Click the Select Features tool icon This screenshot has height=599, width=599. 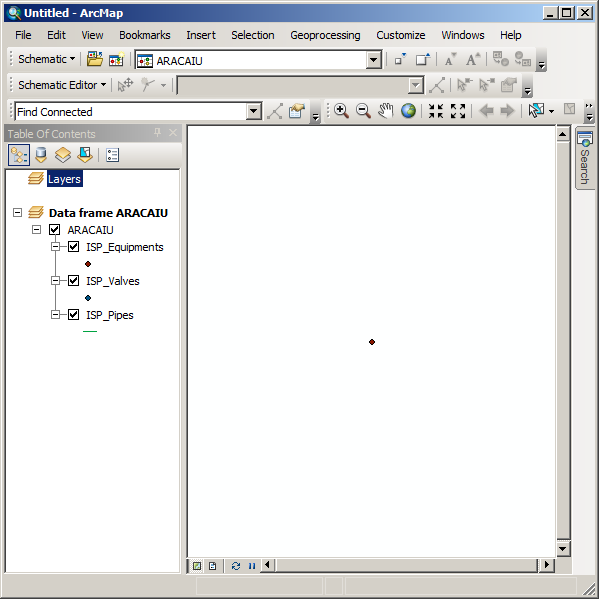[536, 111]
